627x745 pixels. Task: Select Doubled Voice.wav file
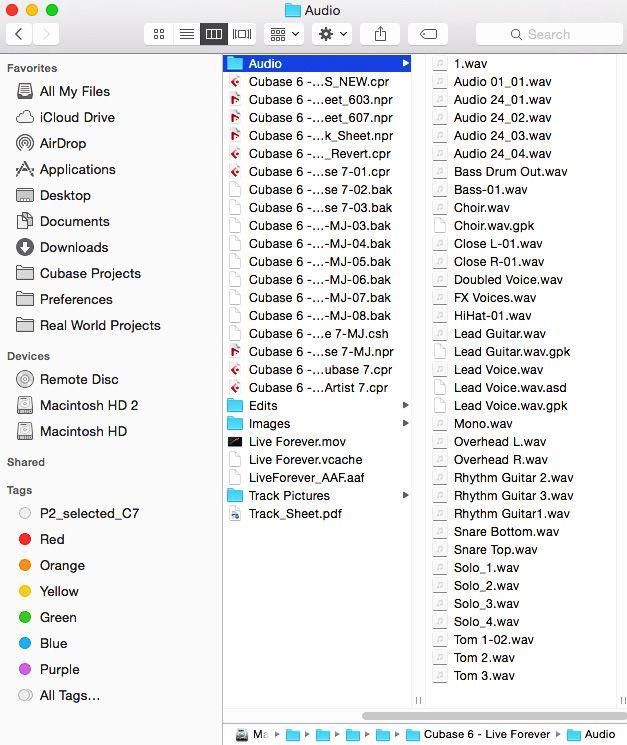click(x=522, y=280)
